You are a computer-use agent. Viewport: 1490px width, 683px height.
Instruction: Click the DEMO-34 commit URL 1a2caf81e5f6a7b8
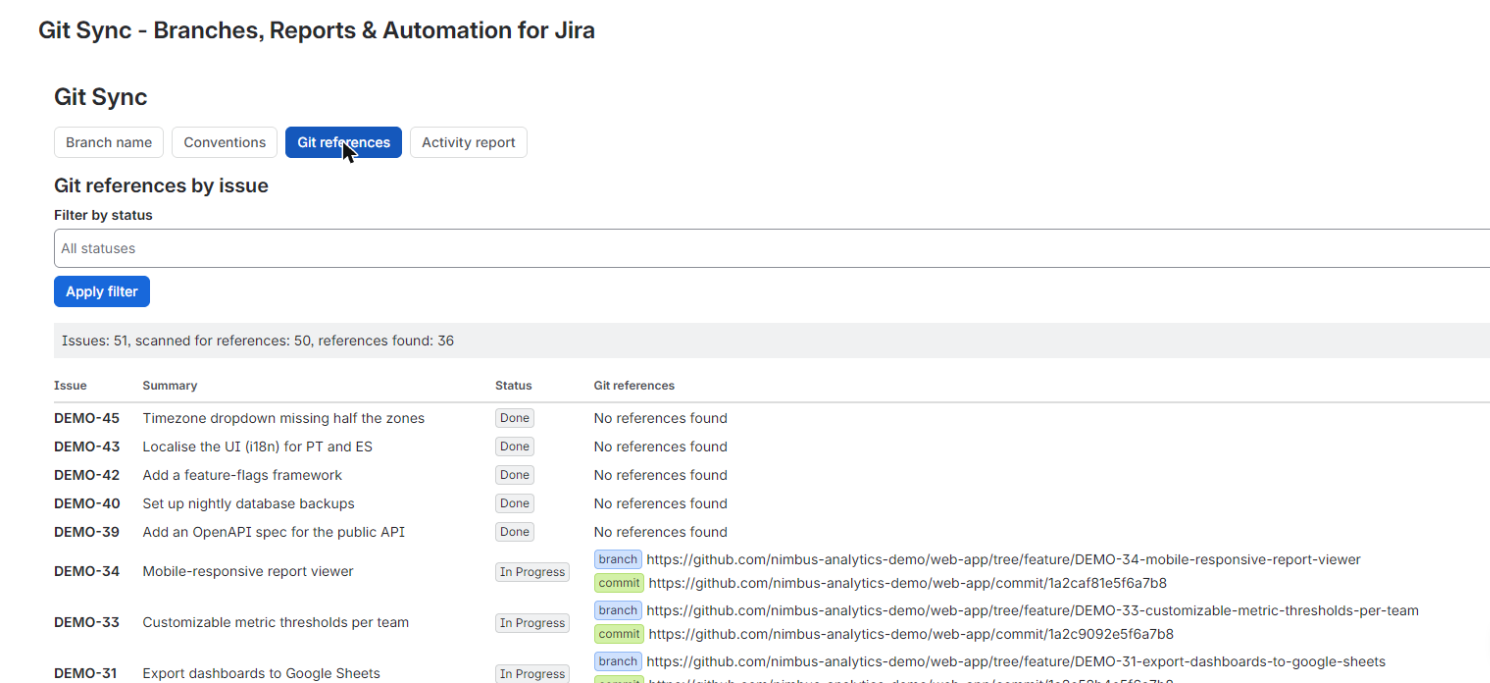907,583
